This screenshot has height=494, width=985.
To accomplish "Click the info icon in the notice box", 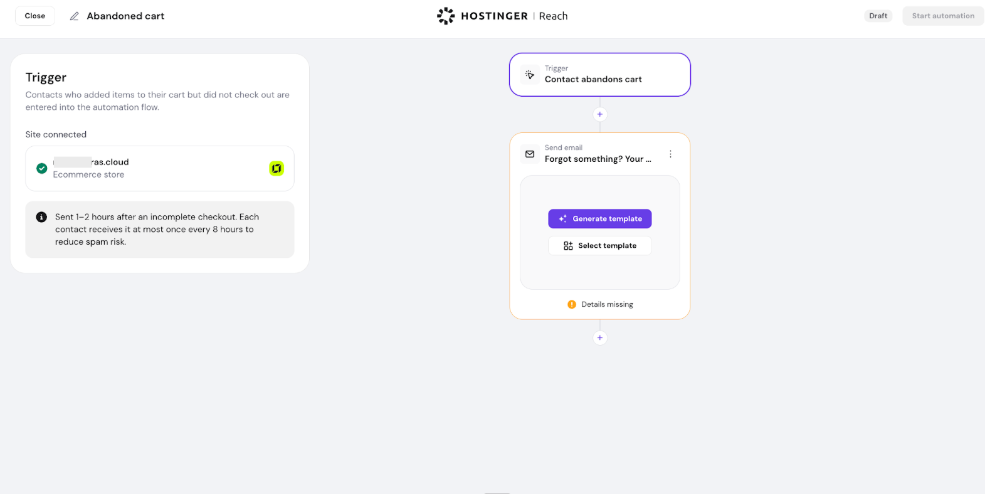I will click(x=41, y=217).
